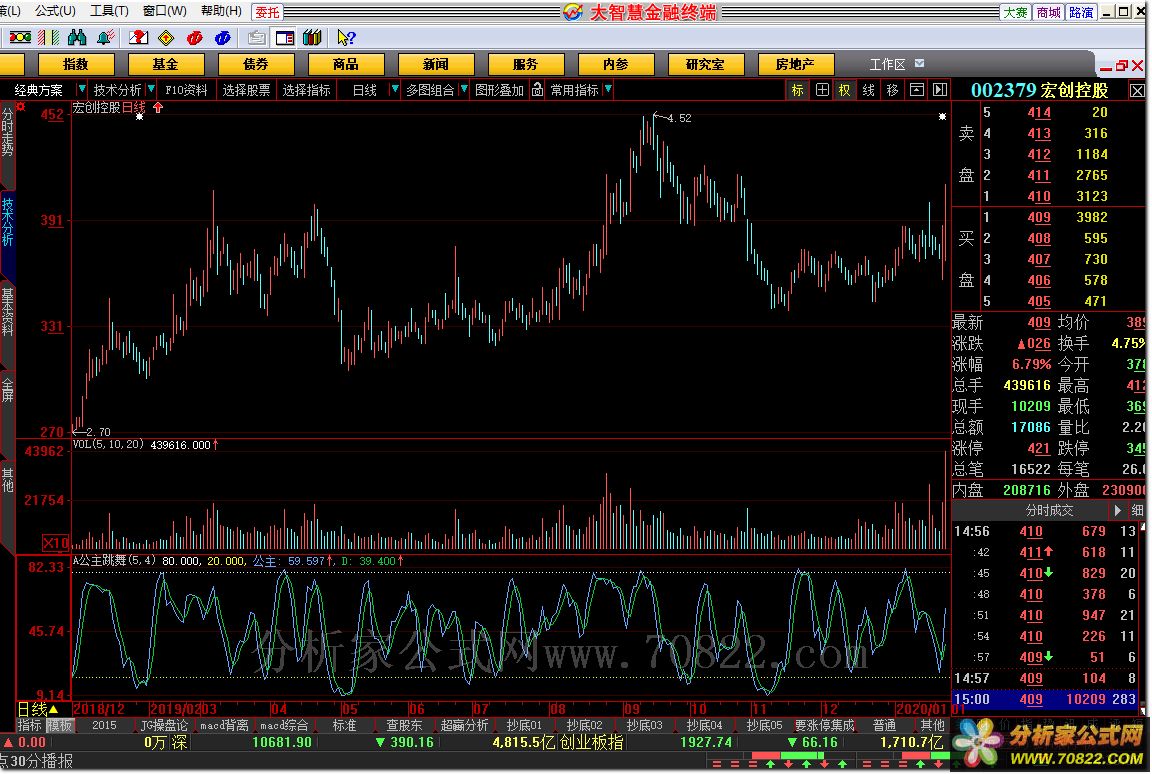Select the 超赢分析 indicator tab
This screenshot has height=774, width=1152.
pos(464,726)
